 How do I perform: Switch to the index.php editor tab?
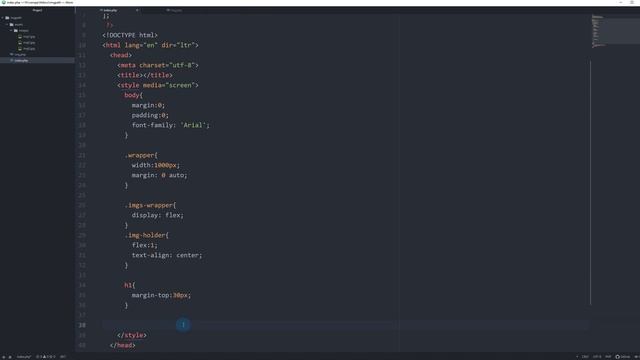pos(109,10)
